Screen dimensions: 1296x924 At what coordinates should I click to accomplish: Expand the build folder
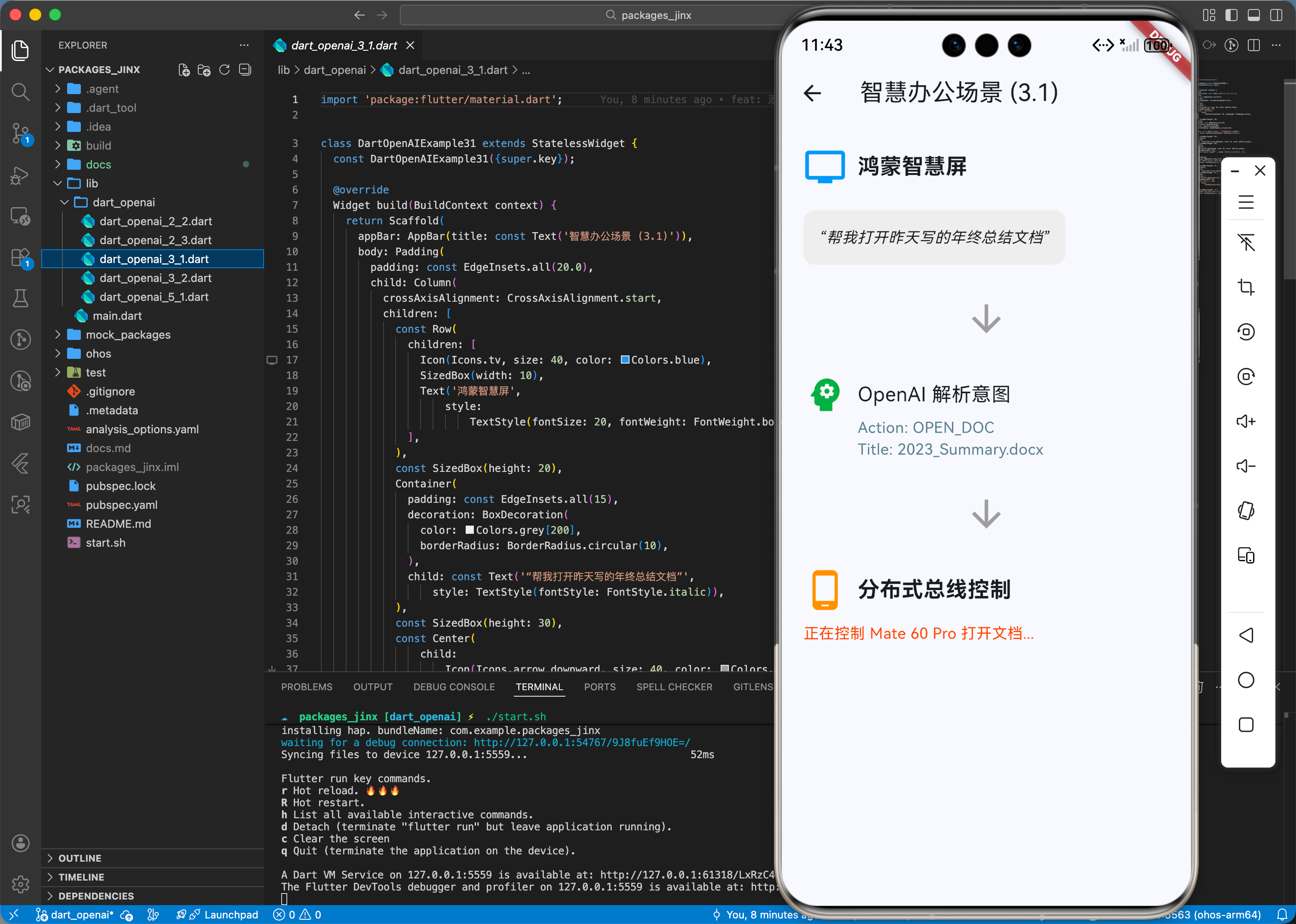pos(153,145)
